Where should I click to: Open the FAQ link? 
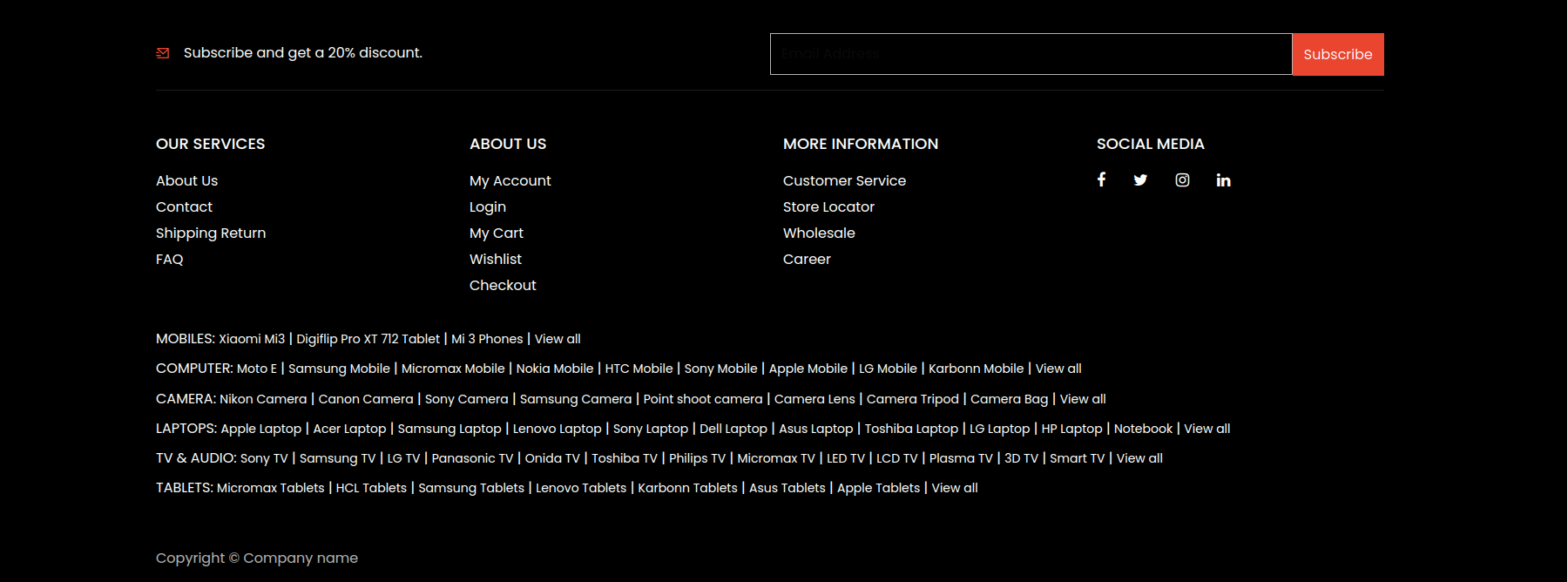pos(170,259)
